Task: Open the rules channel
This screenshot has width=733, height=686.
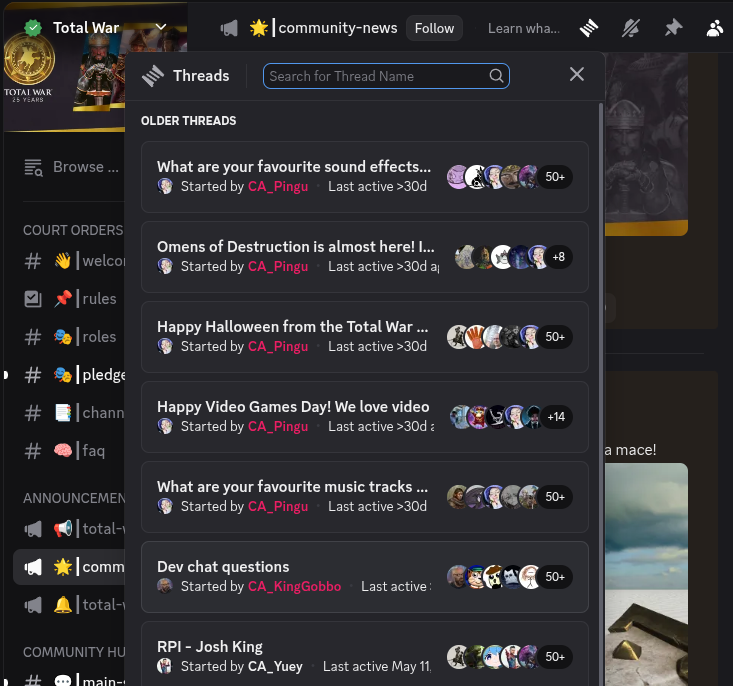Action: [x=69, y=299]
